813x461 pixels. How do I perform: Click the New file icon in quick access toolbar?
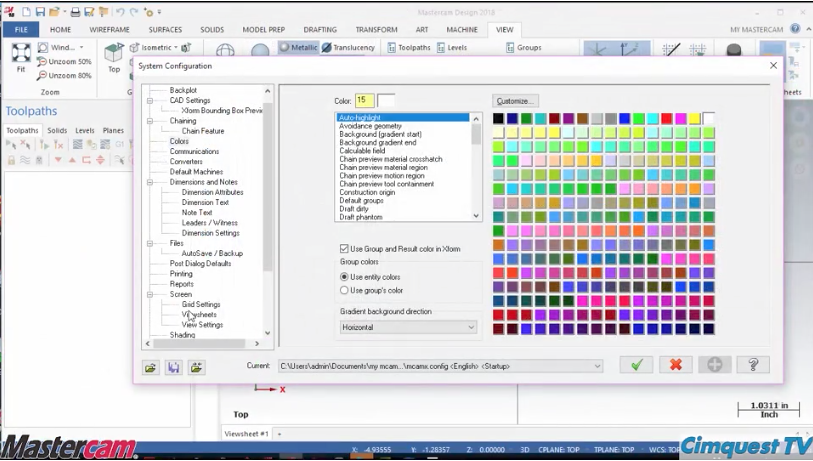pos(26,11)
